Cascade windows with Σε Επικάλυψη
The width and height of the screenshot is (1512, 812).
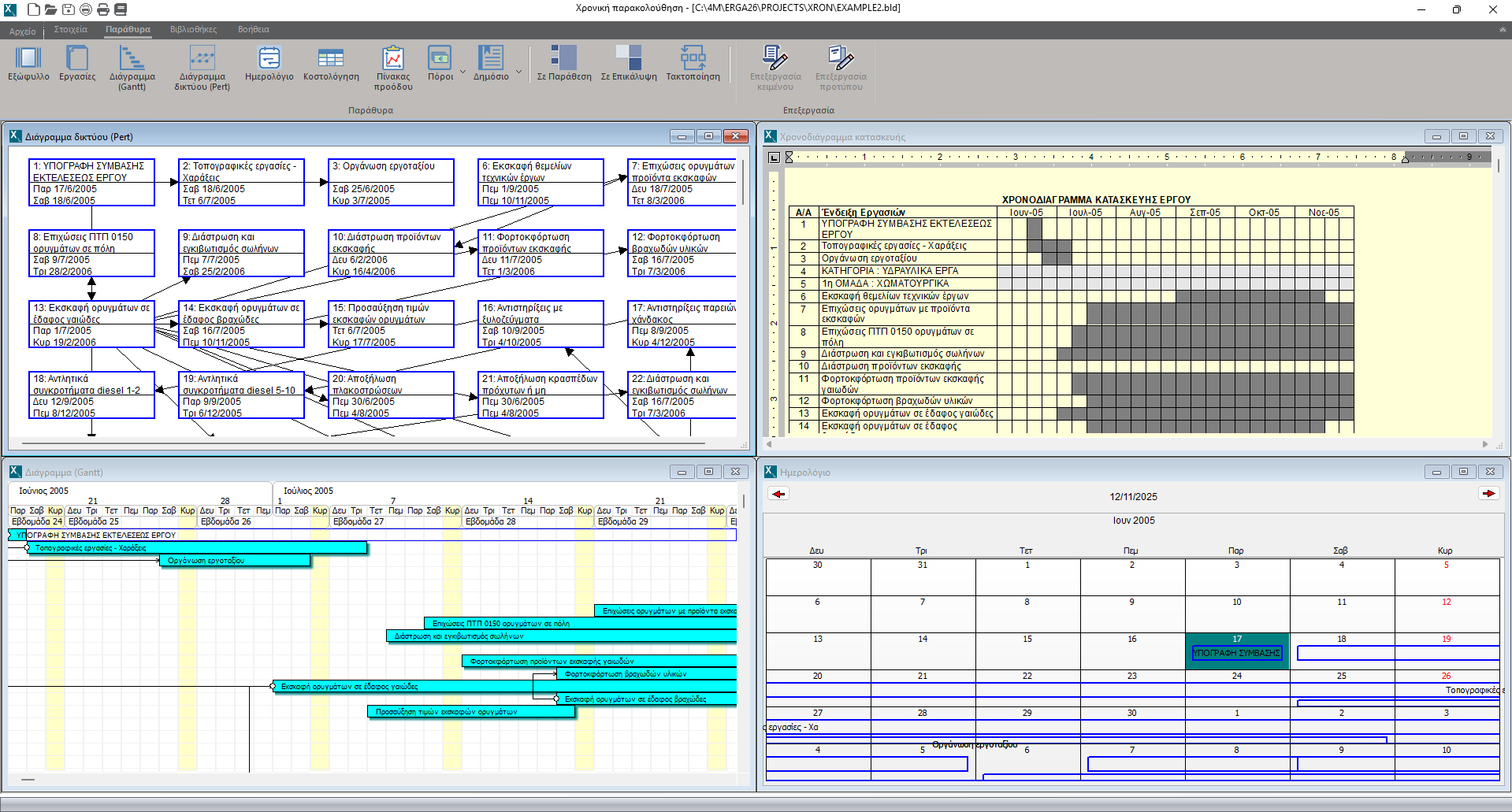(x=628, y=63)
